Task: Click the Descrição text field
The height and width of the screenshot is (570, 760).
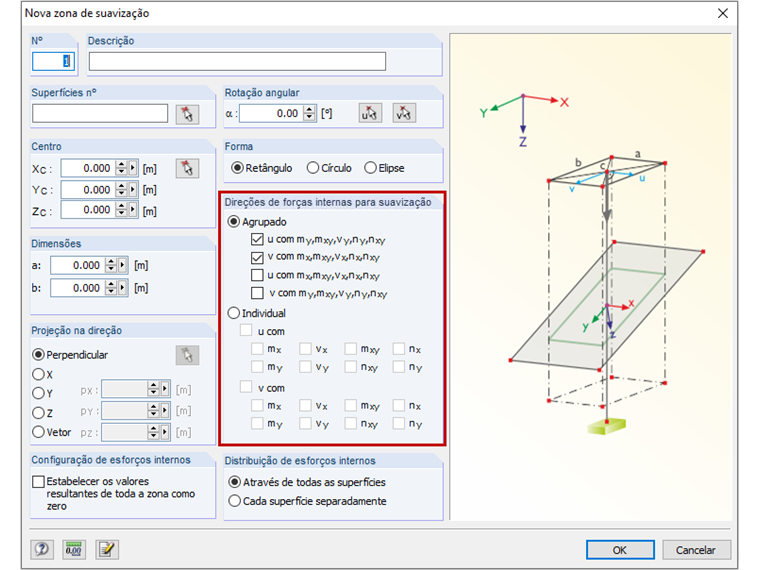Action: point(237,62)
